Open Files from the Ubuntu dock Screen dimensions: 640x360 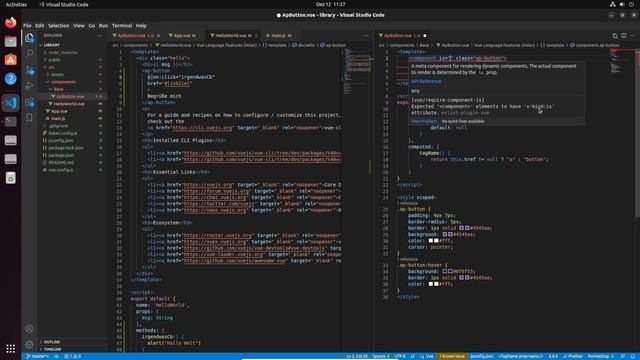click(11, 41)
